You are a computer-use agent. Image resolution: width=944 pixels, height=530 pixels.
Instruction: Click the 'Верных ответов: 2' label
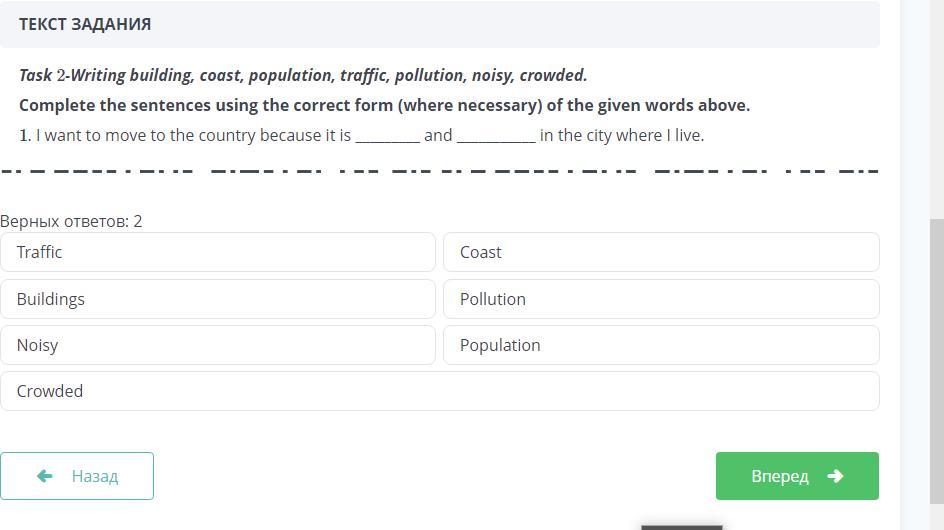71,221
